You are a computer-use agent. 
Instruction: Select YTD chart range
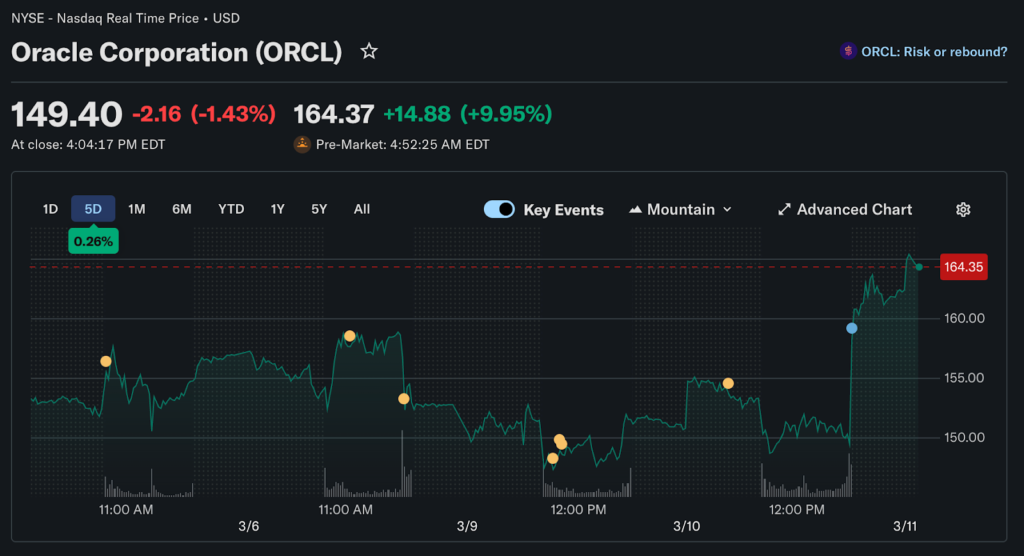pyautogui.click(x=231, y=209)
